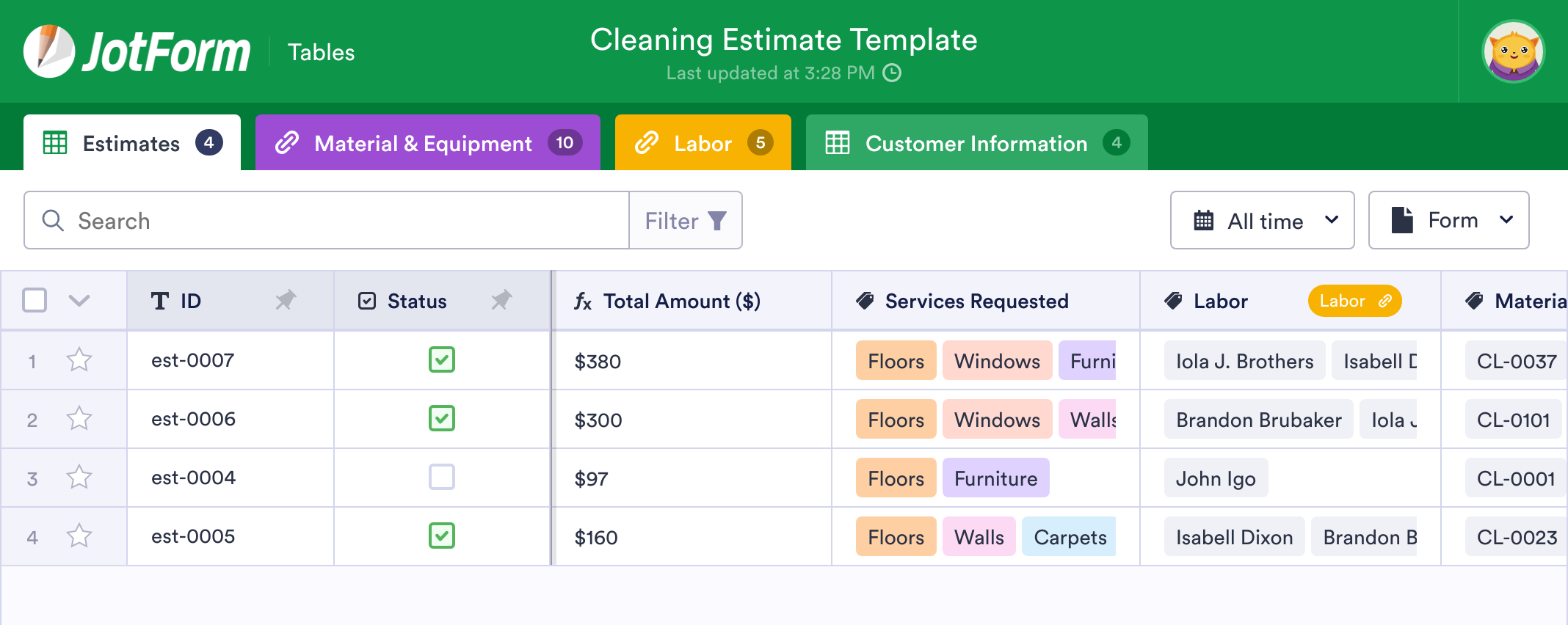Star the est-0005 row
Screen dimensions: 1568x625
(x=79, y=536)
